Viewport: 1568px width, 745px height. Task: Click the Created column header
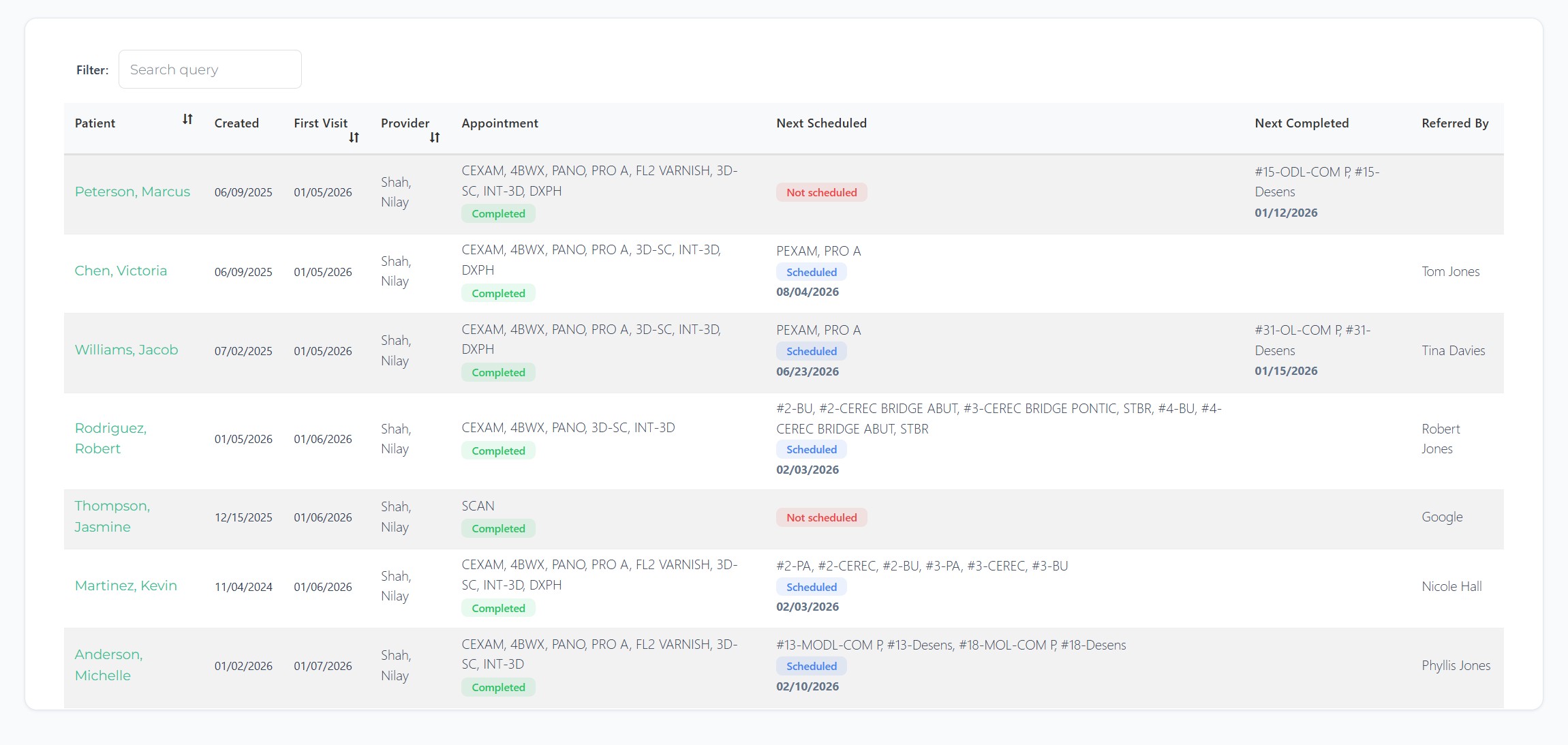click(236, 123)
